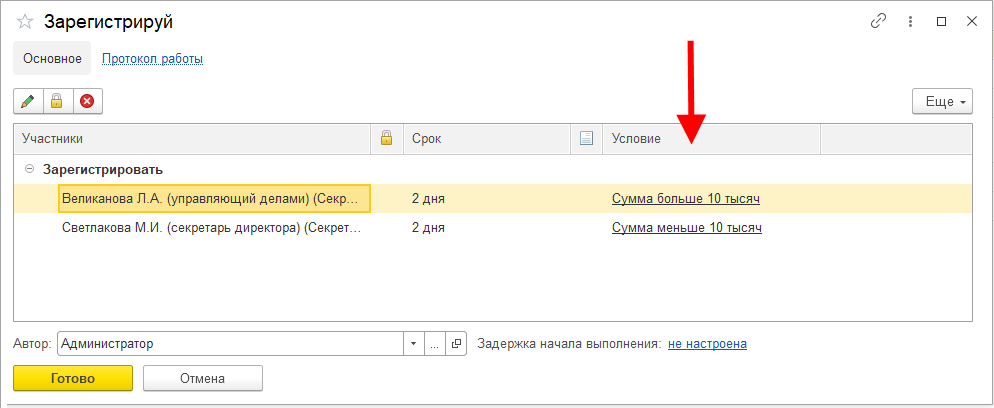Open the Еще dropdown menu
Viewport: 994px width, 408px height.
(942, 102)
